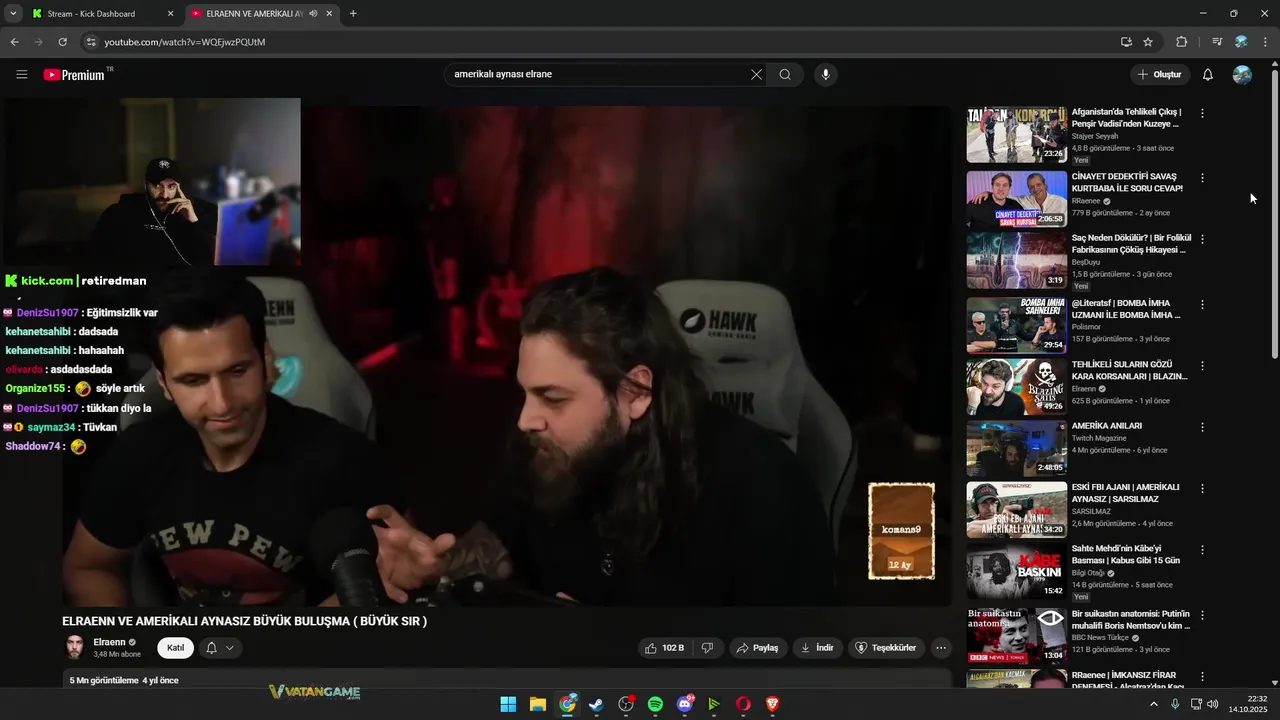Close the Kick Dashboard tab
The width and height of the screenshot is (1280, 720).
coord(170,14)
